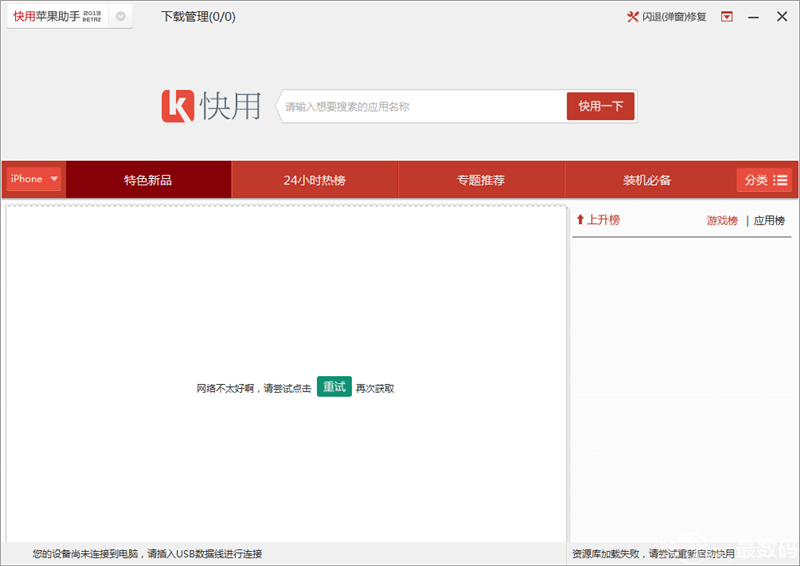Open the 分类 category list button
Image resolution: width=800 pixels, height=566 pixels.
[764, 180]
